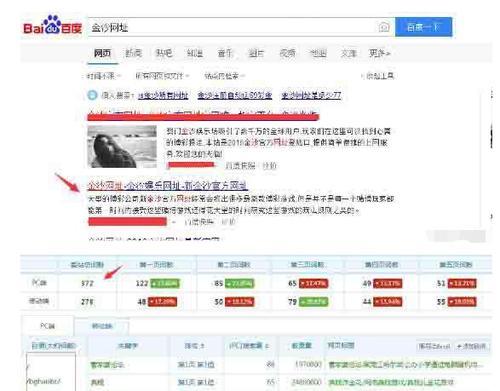Select the PC端 row total 372
Screen dimensions: 500x391
click(87, 284)
